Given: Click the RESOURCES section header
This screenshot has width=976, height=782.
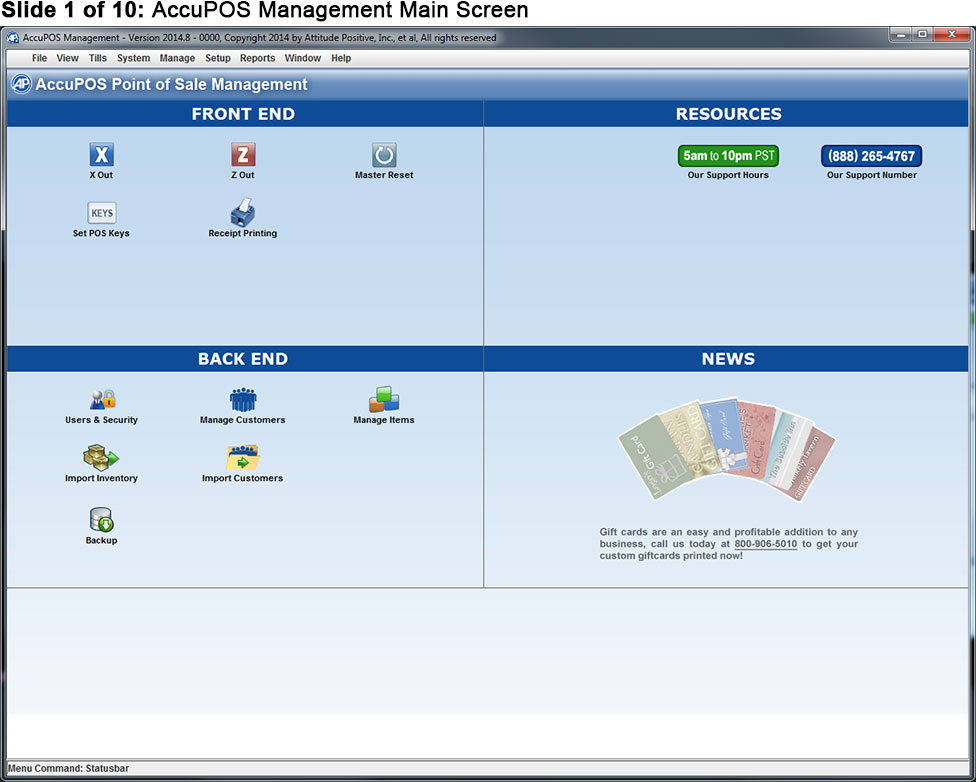Looking at the screenshot, I should coord(728,114).
